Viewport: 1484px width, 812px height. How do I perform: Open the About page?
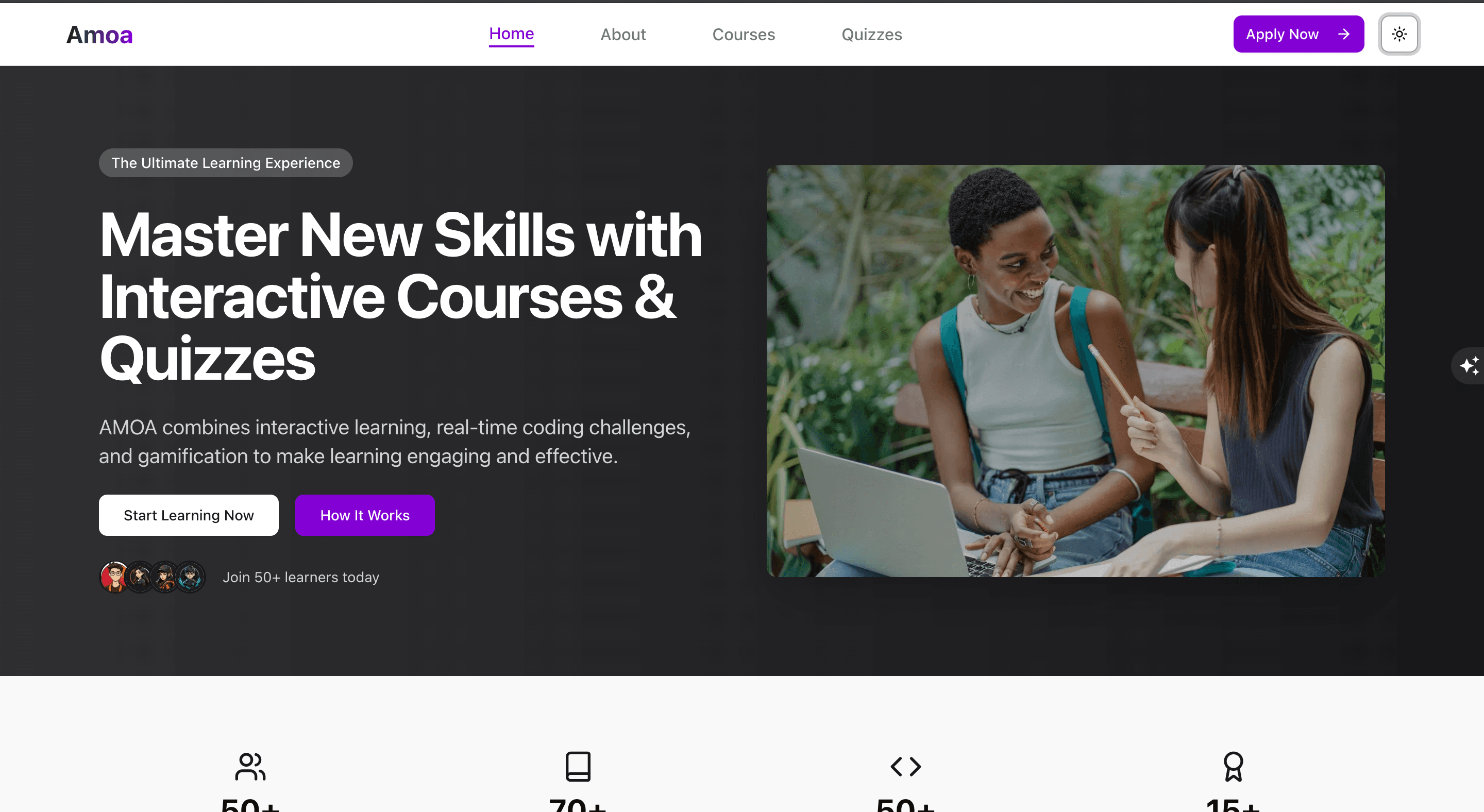(x=623, y=35)
